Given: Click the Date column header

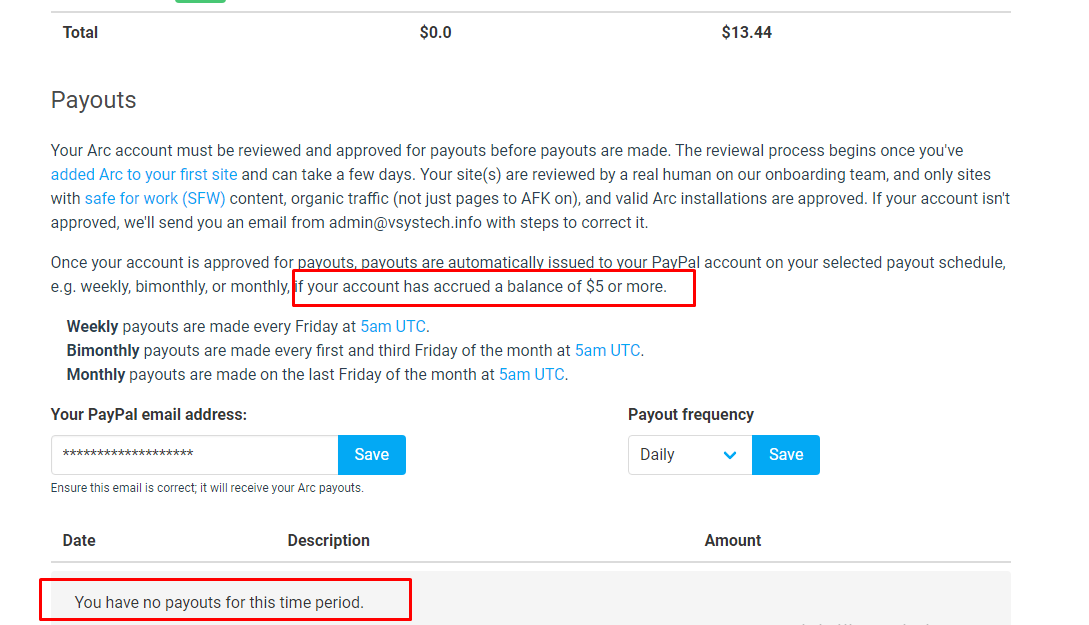Looking at the screenshot, I should click(79, 540).
